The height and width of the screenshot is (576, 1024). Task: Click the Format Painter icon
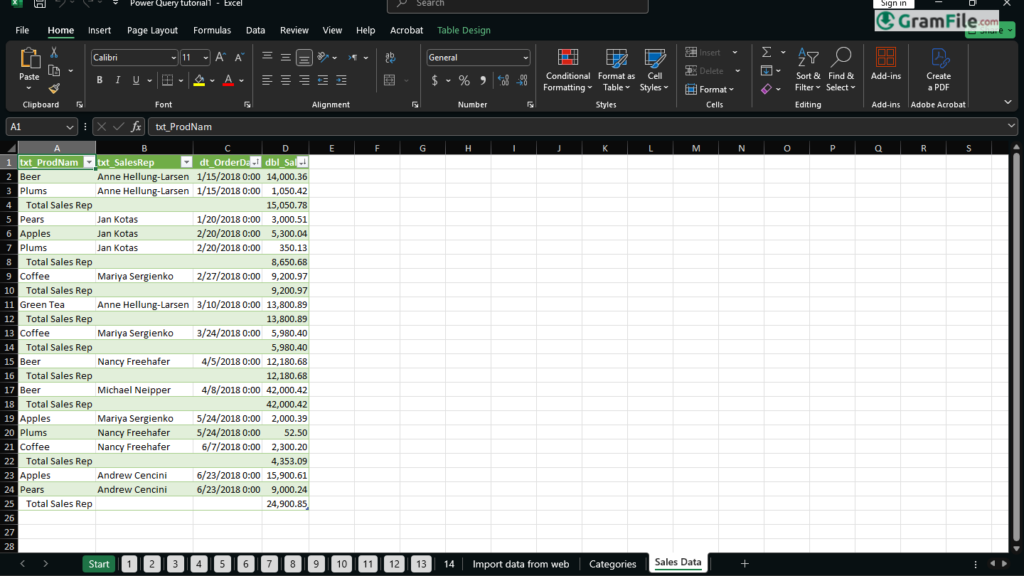pos(55,88)
